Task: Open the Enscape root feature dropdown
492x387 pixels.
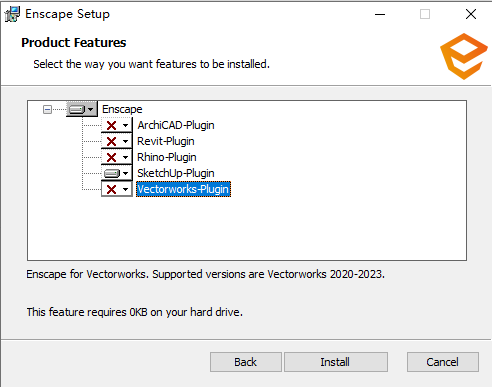Action: [x=82, y=109]
